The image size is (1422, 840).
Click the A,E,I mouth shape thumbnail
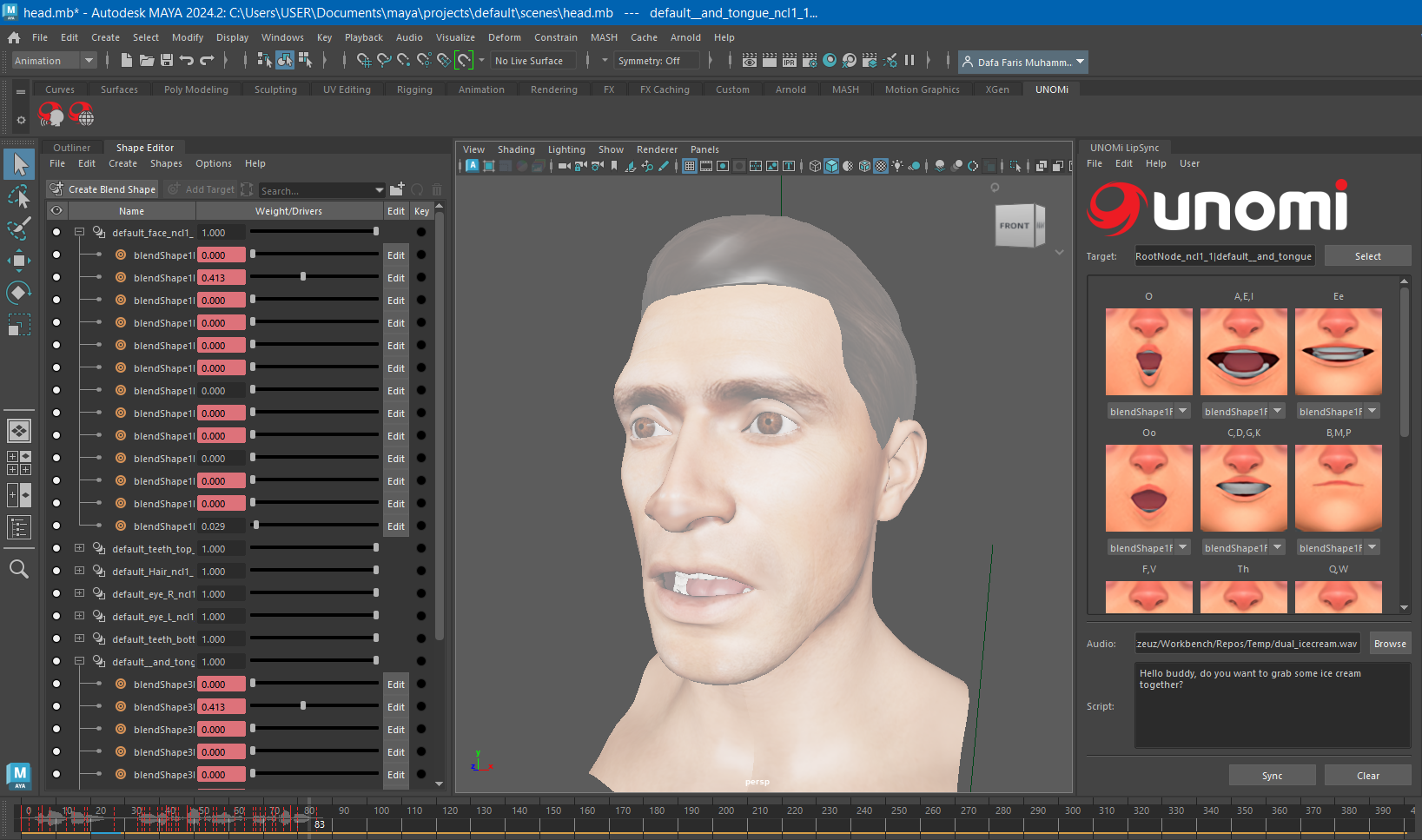[1243, 352]
